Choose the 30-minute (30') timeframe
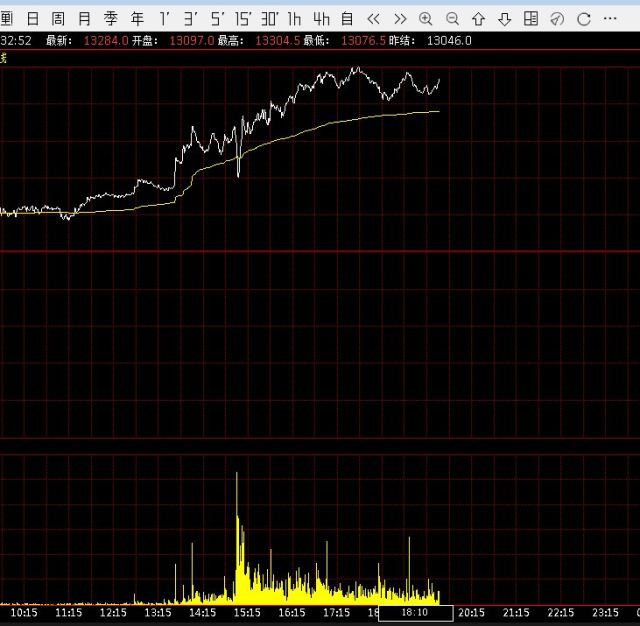The image size is (640, 626). point(269,19)
